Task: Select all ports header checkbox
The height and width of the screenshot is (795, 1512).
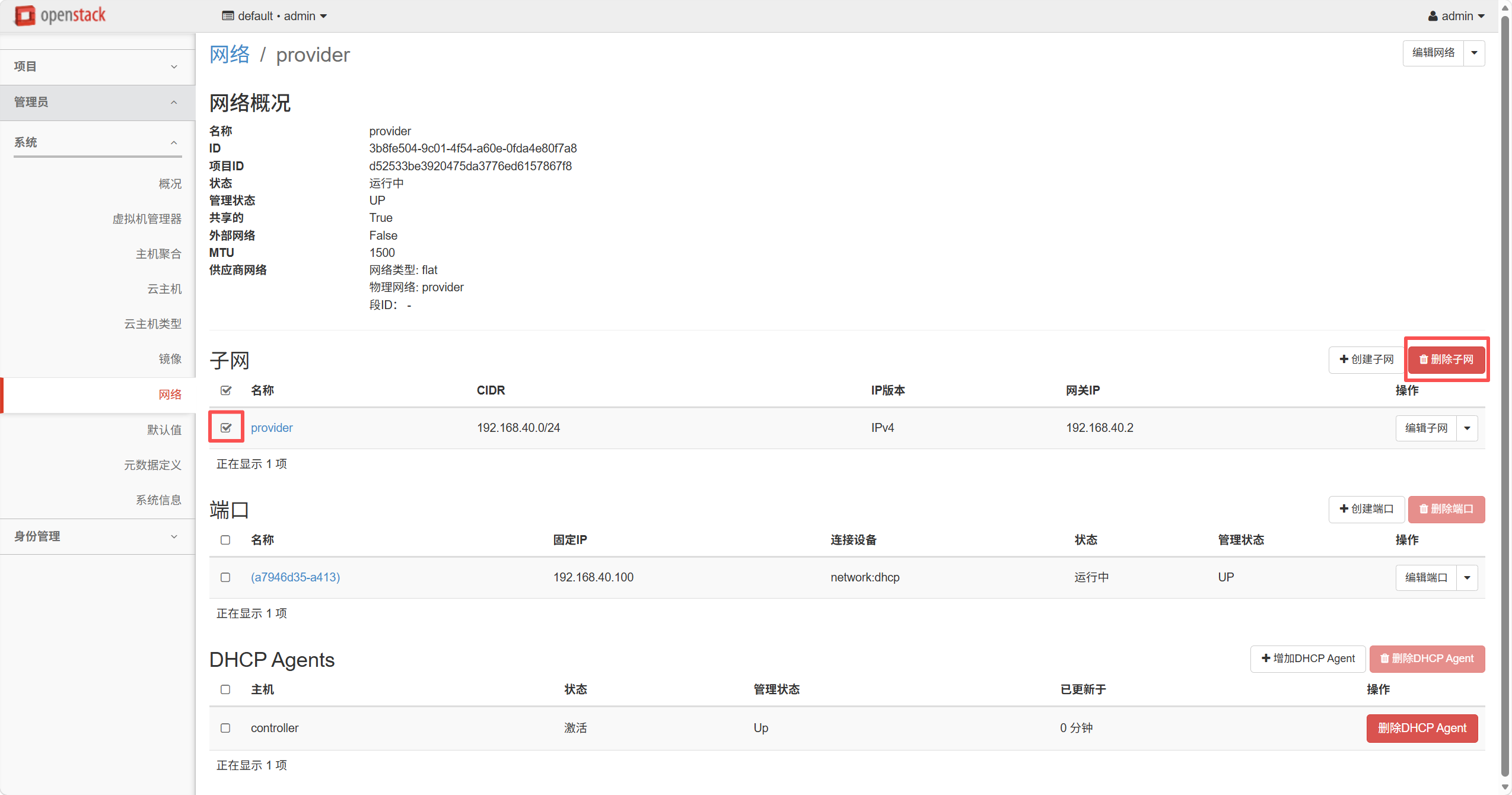Action: pyautogui.click(x=225, y=540)
